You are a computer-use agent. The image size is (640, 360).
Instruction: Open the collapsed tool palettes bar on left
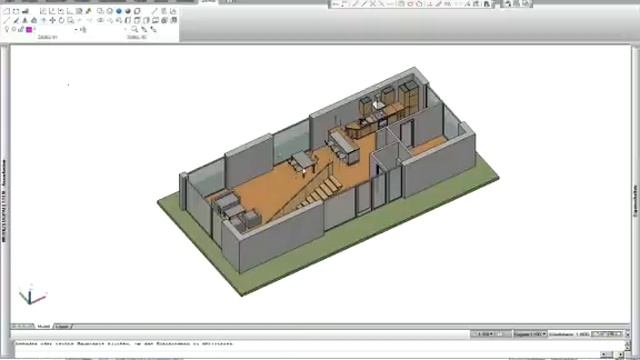coord(4,200)
